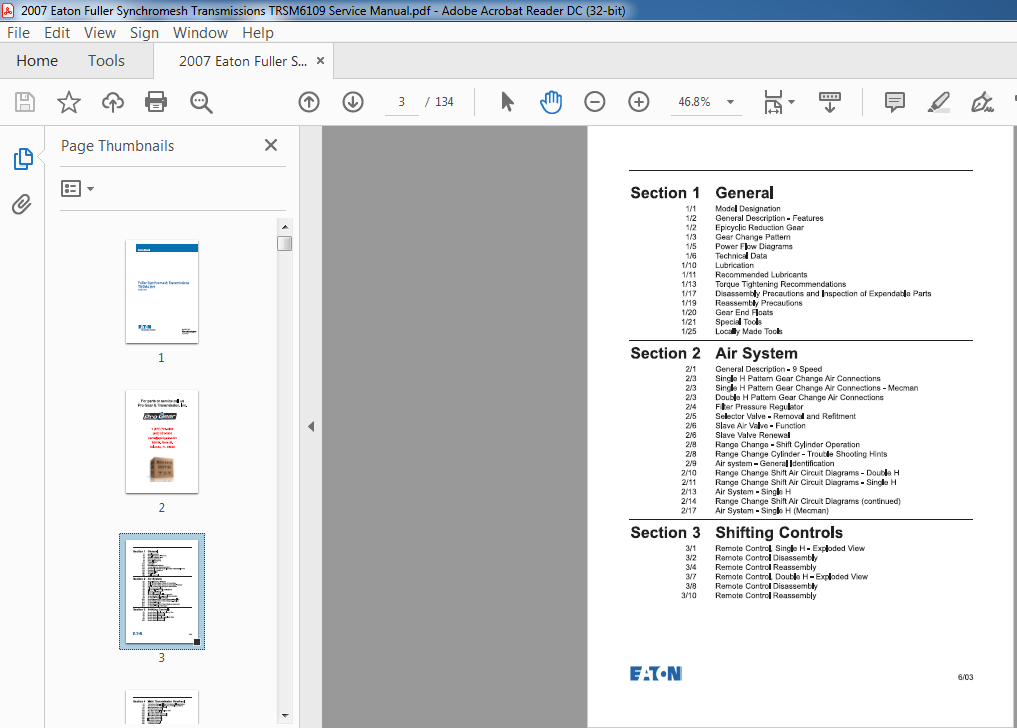The image size is (1017, 728).
Task: Open the zoom level dropdown arrow
Action: click(x=730, y=102)
